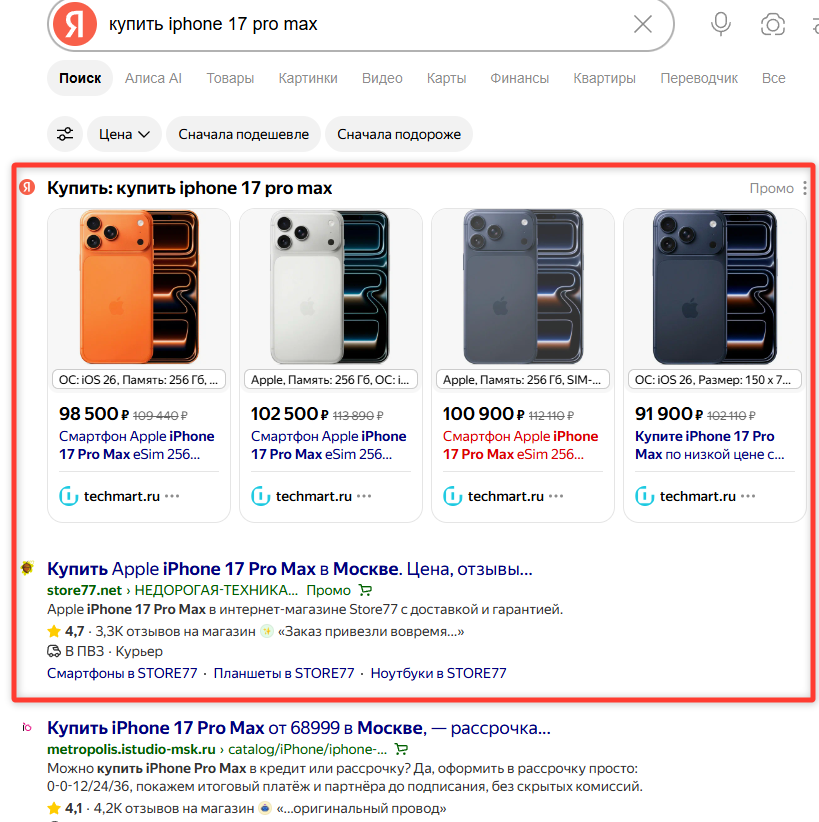The image size is (819, 822).
Task: Sort results by Сначала подороже
Action: coord(399,134)
